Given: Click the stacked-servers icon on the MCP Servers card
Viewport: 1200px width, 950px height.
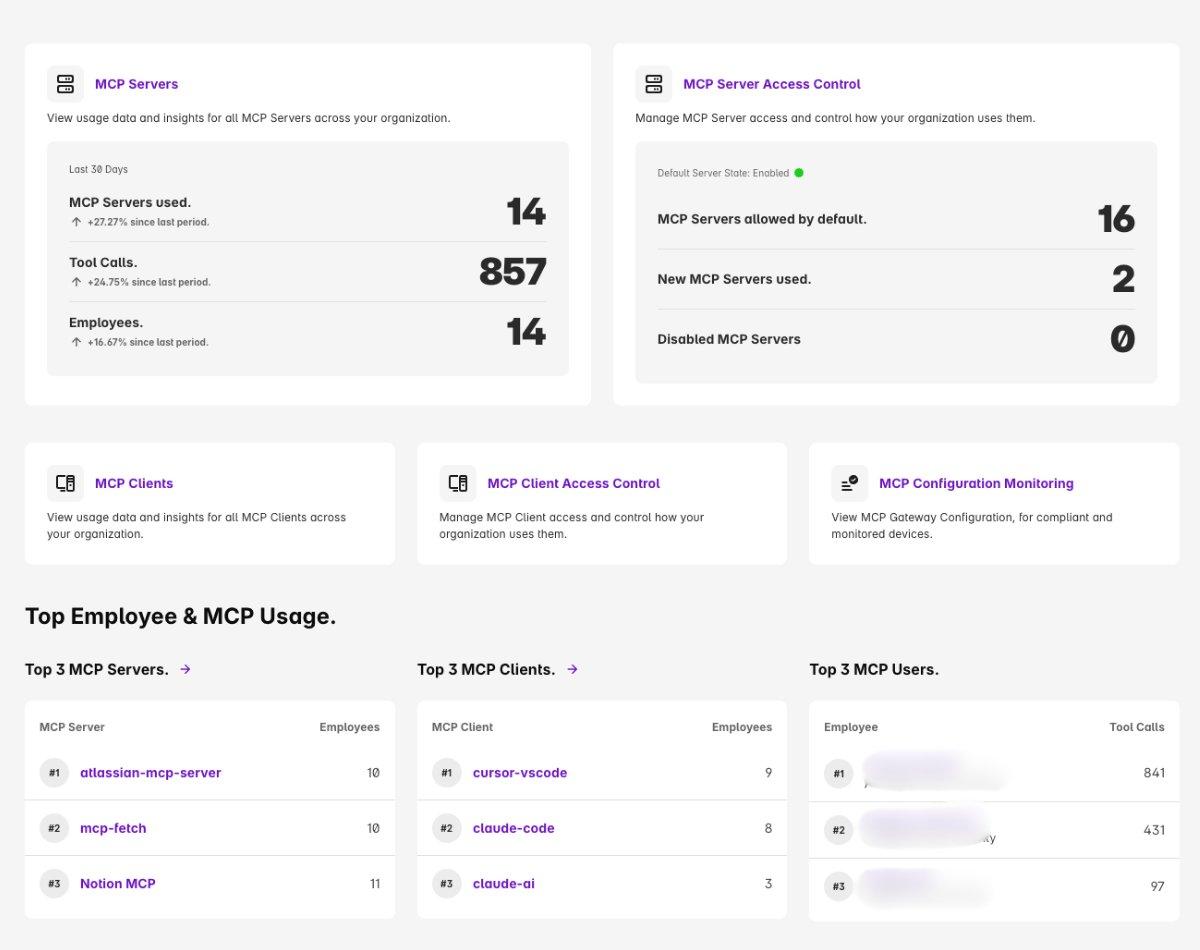Looking at the screenshot, I should (x=65, y=84).
